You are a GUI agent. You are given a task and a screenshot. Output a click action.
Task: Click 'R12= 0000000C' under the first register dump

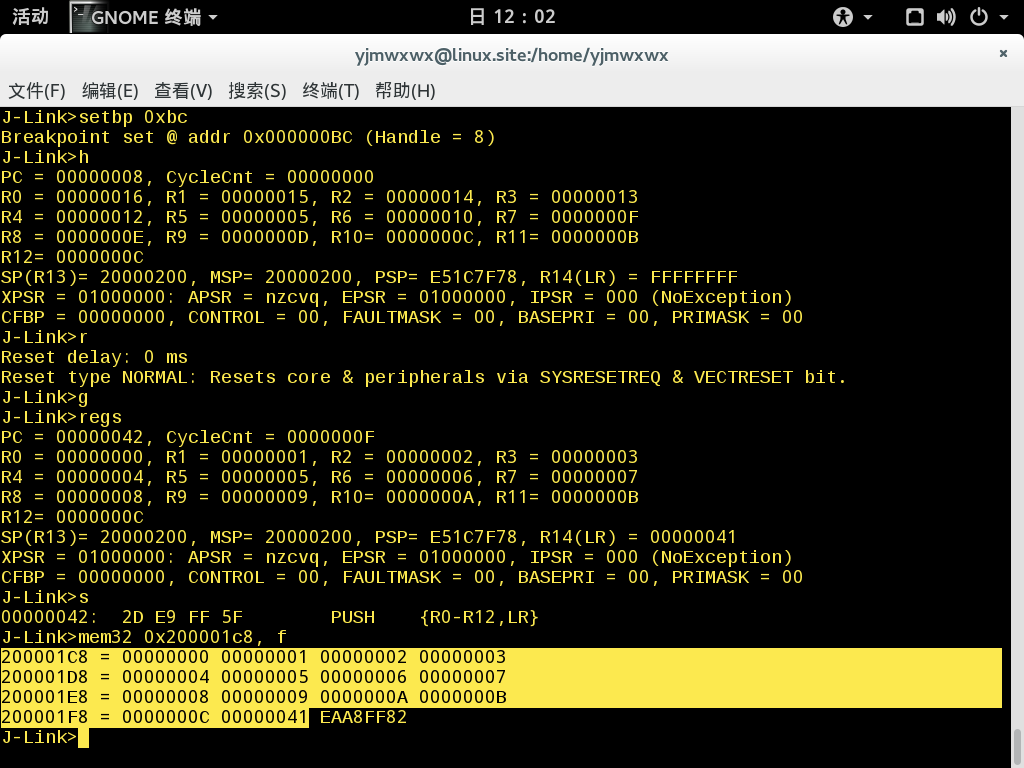72,257
